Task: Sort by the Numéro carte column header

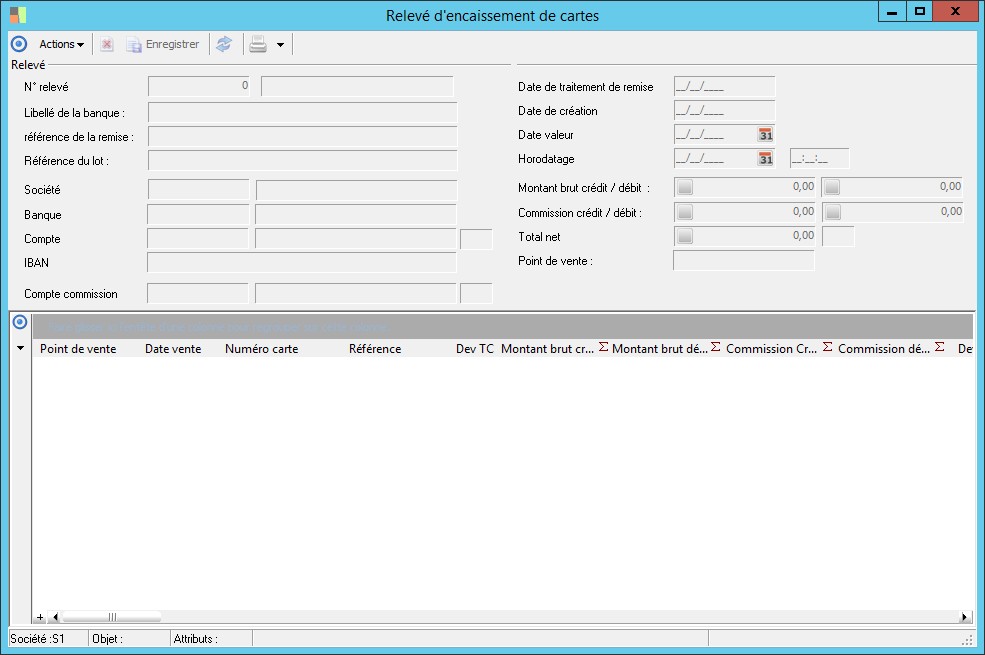Action: 261,349
